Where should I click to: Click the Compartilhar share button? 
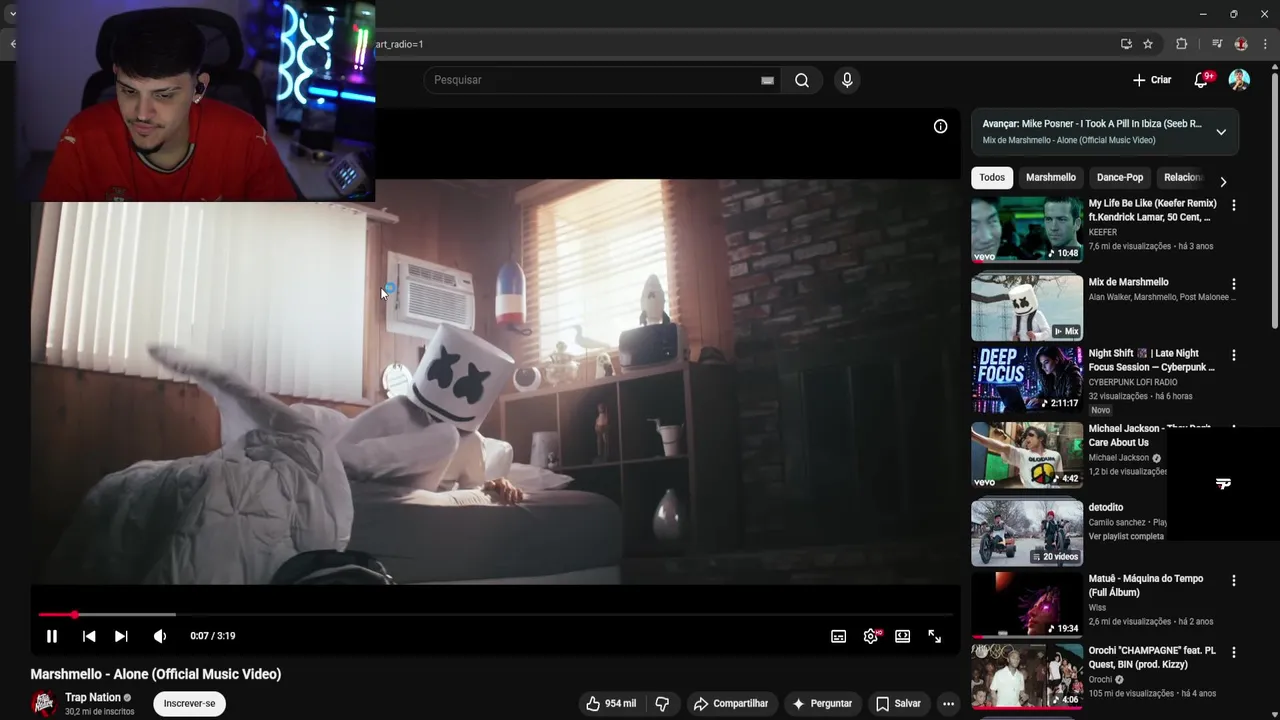pos(731,703)
